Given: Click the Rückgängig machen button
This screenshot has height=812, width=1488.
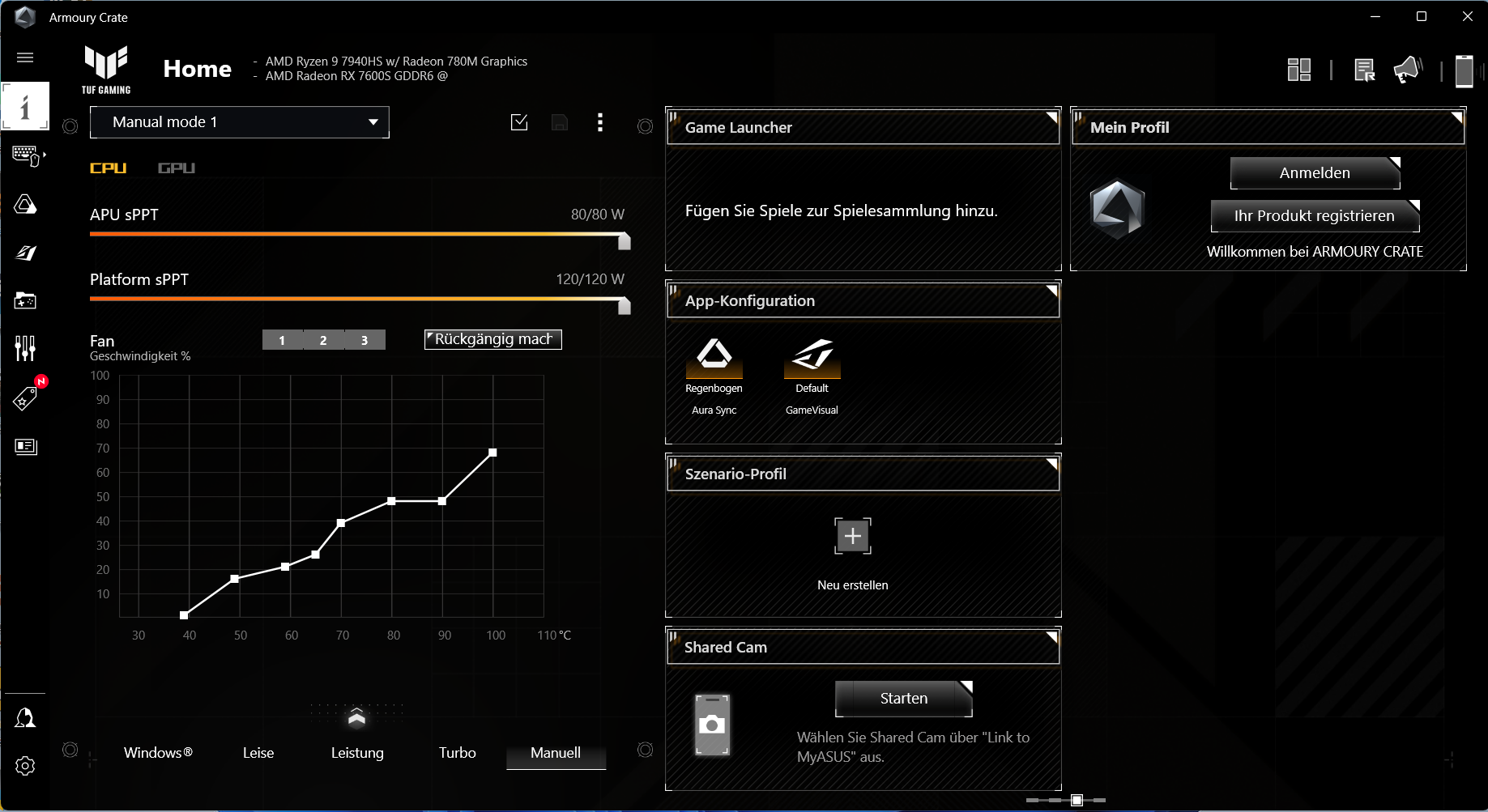Looking at the screenshot, I should (x=493, y=339).
